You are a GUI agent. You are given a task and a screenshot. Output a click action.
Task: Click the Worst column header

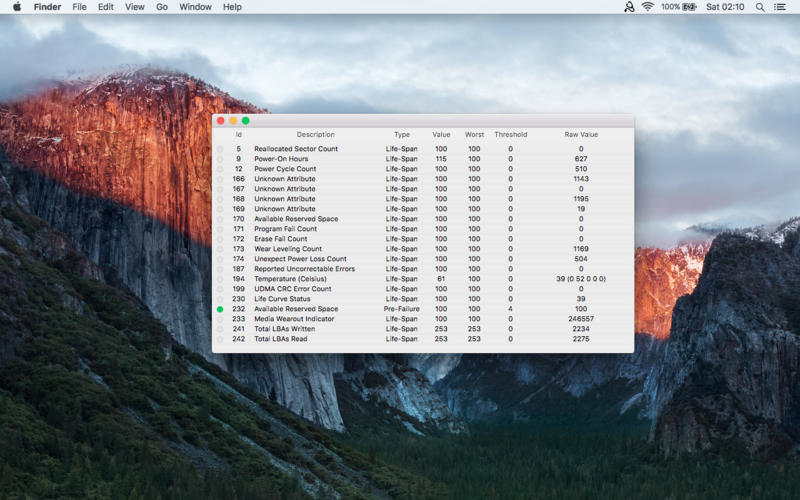474,135
